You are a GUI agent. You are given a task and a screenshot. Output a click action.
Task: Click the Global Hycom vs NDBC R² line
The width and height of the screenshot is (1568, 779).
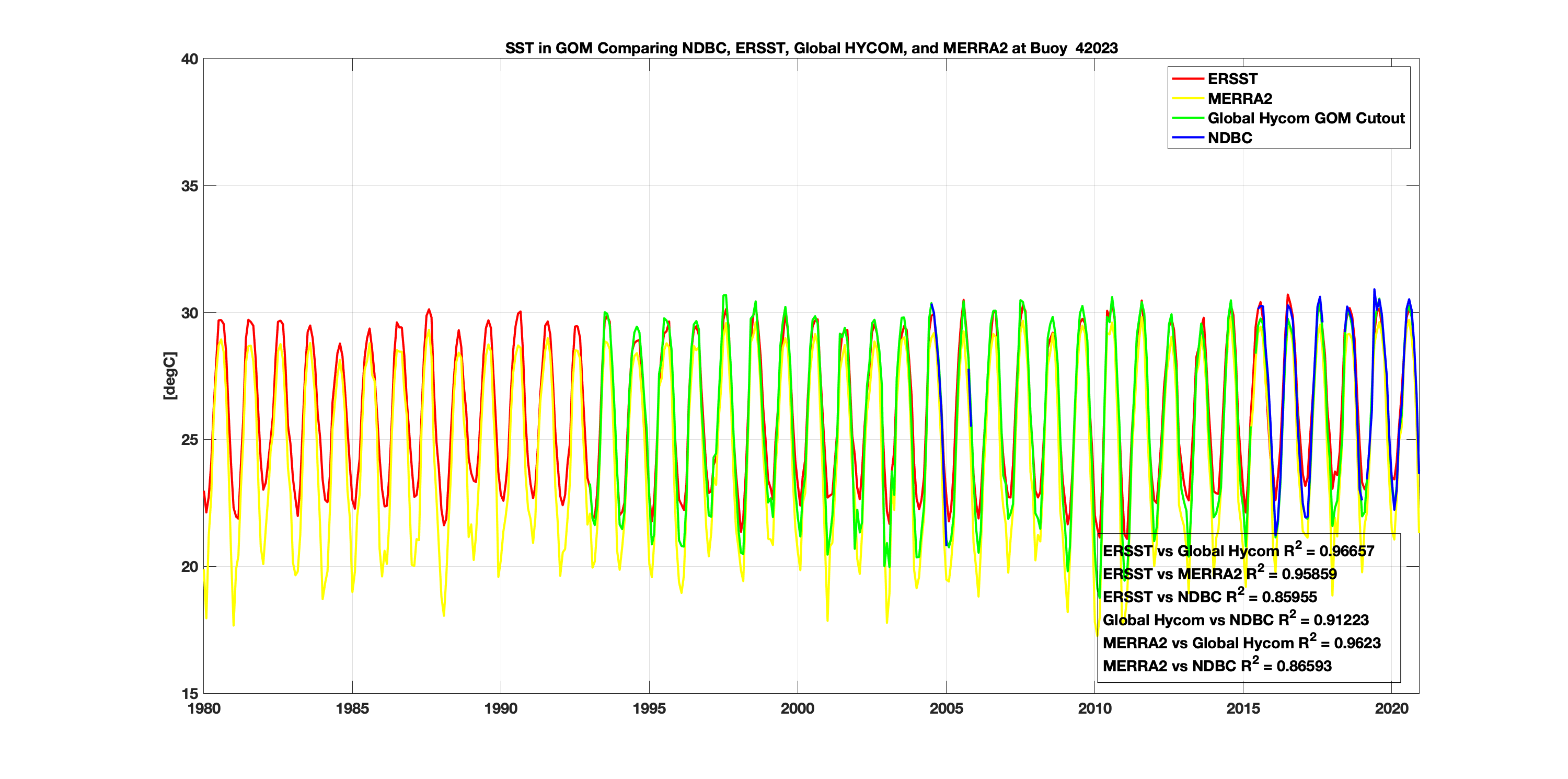(x=1235, y=620)
